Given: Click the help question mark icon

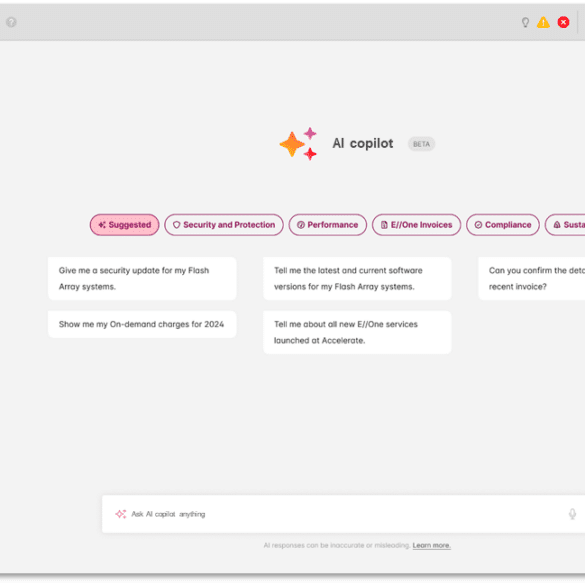Looking at the screenshot, I should pyautogui.click(x=11, y=22).
